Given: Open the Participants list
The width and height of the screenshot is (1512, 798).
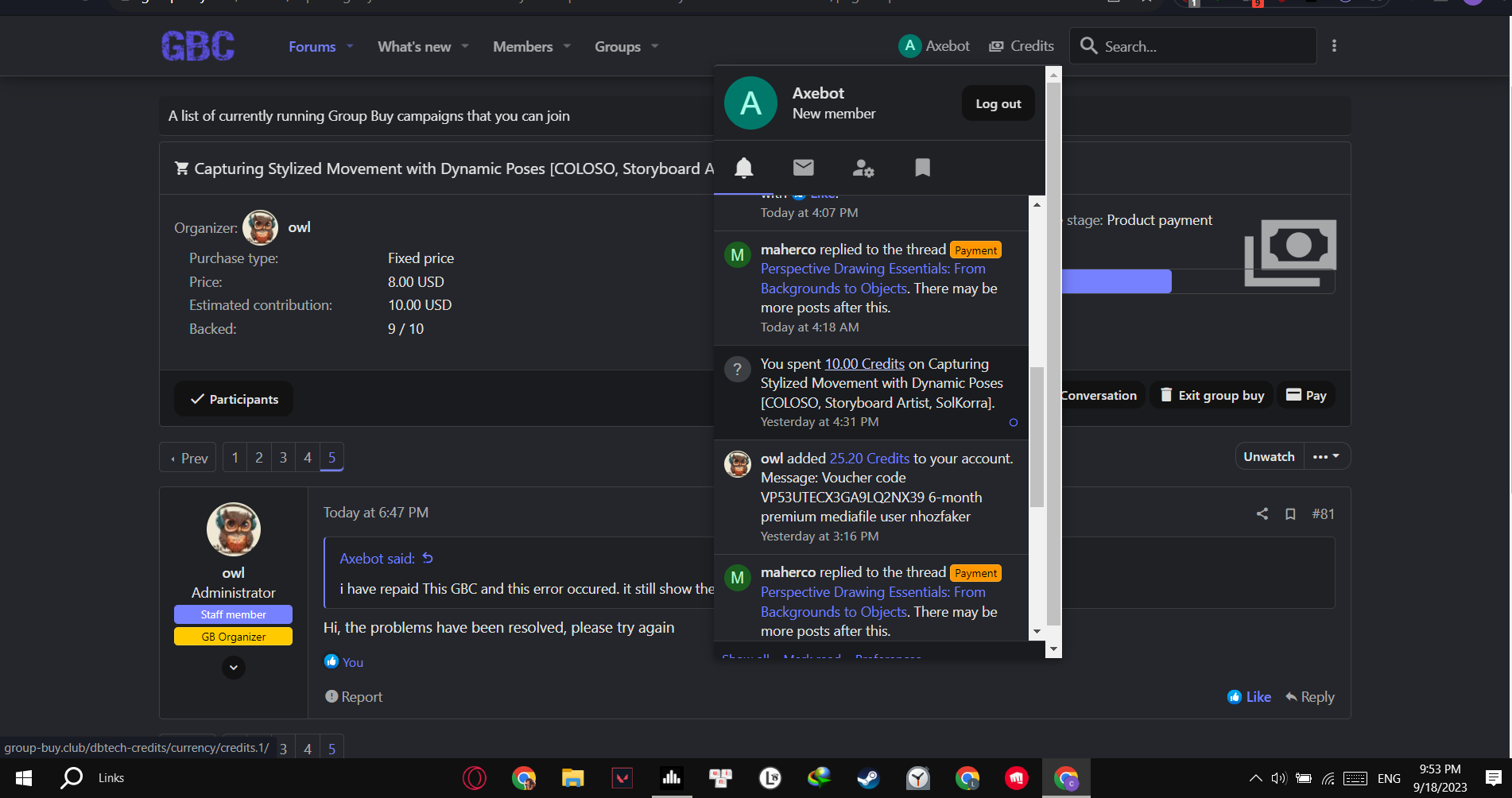Looking at the screenshot, I should [234, 399].
